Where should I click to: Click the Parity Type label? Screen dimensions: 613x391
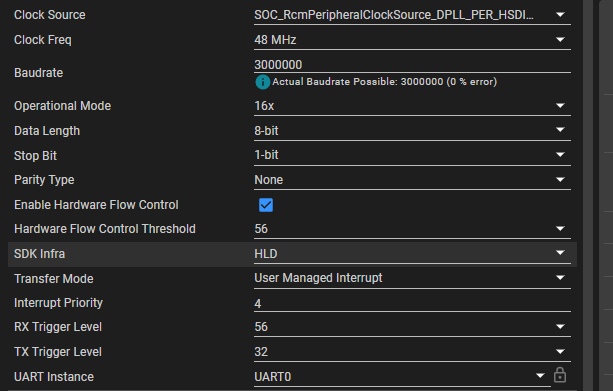pyautogui.click(x=44, y=180)
